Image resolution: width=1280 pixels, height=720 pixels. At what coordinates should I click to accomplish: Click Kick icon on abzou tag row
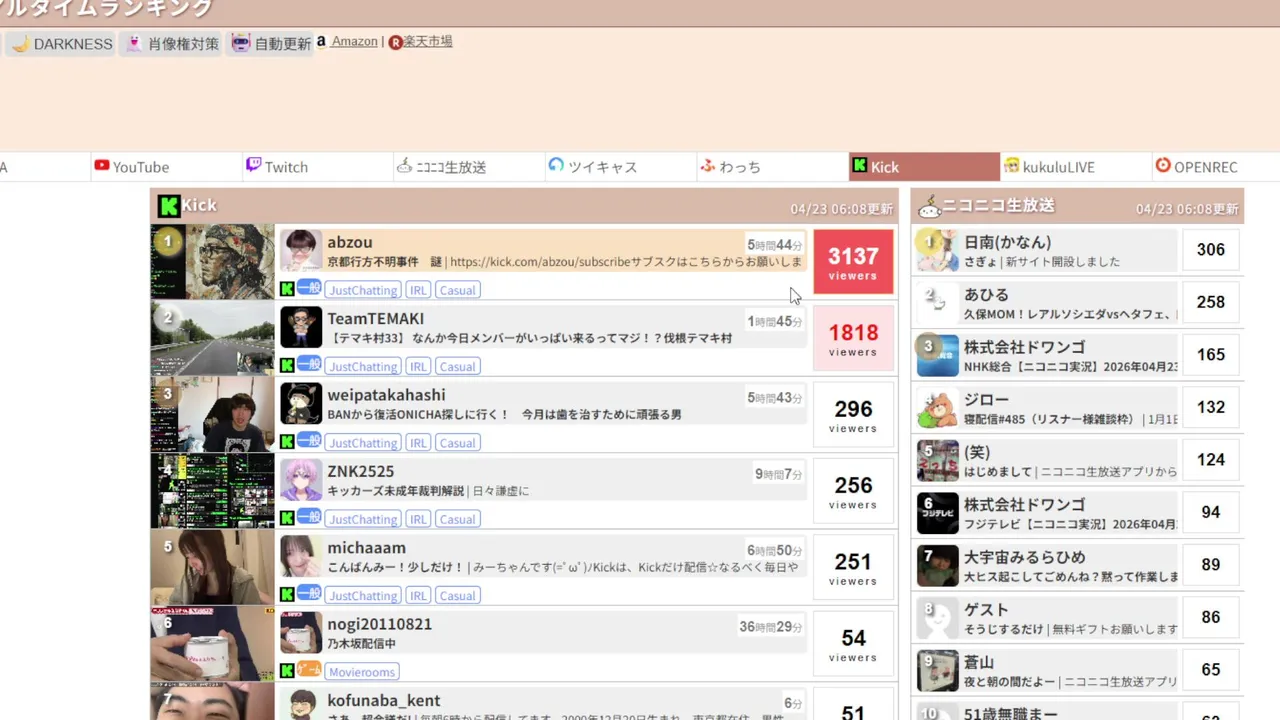tap(287, 289)
